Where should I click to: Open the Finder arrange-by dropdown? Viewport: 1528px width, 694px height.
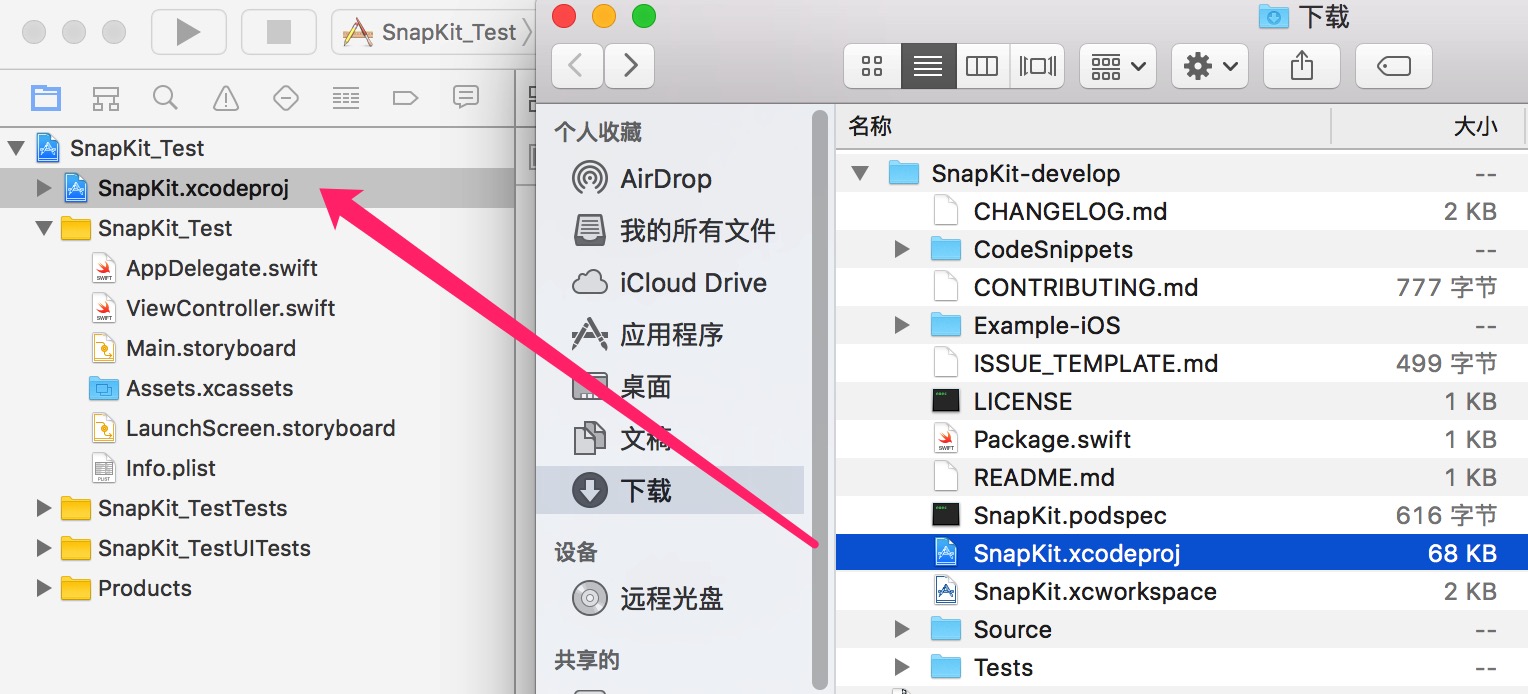pyautogui.click(x=1118, y=66)
